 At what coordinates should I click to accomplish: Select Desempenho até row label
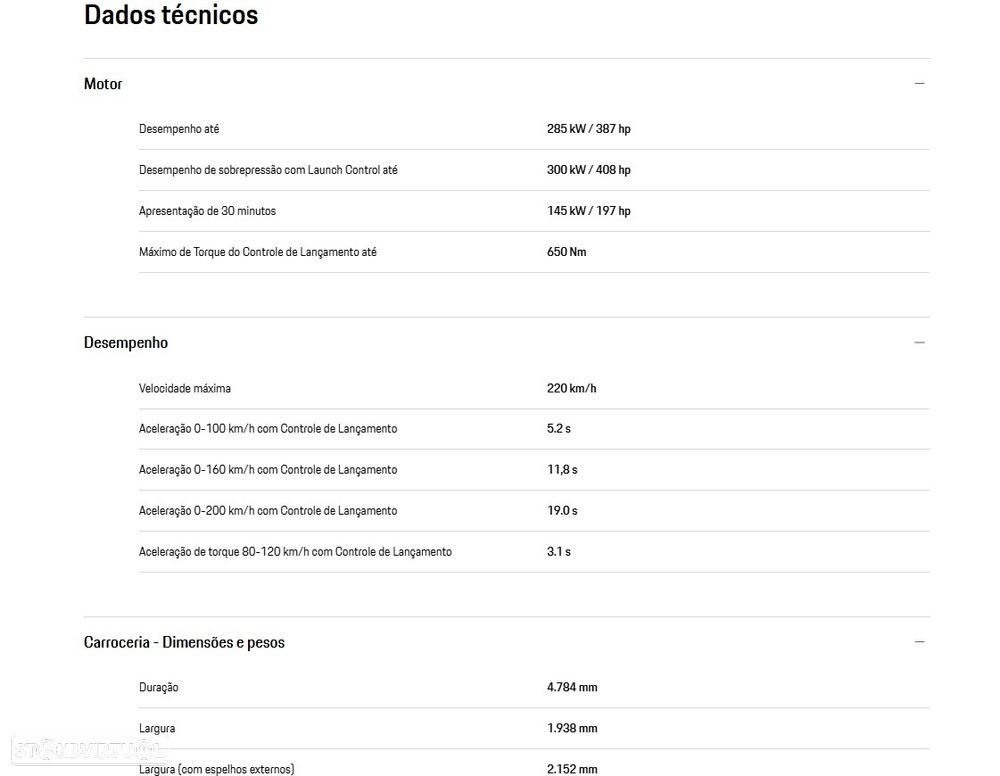179,129
